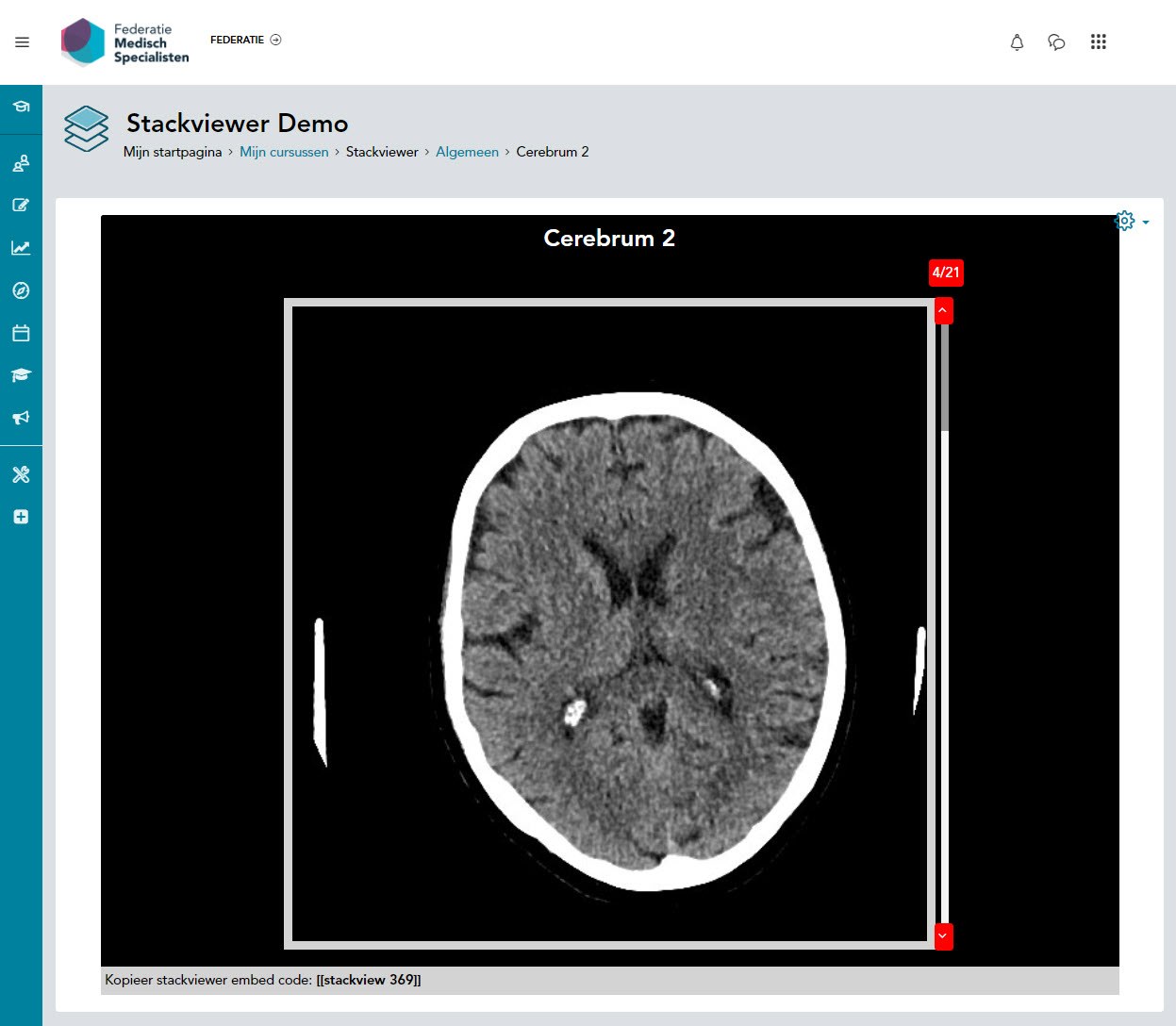
Task: Open the compass icon in sidebar
Action: 21,290
